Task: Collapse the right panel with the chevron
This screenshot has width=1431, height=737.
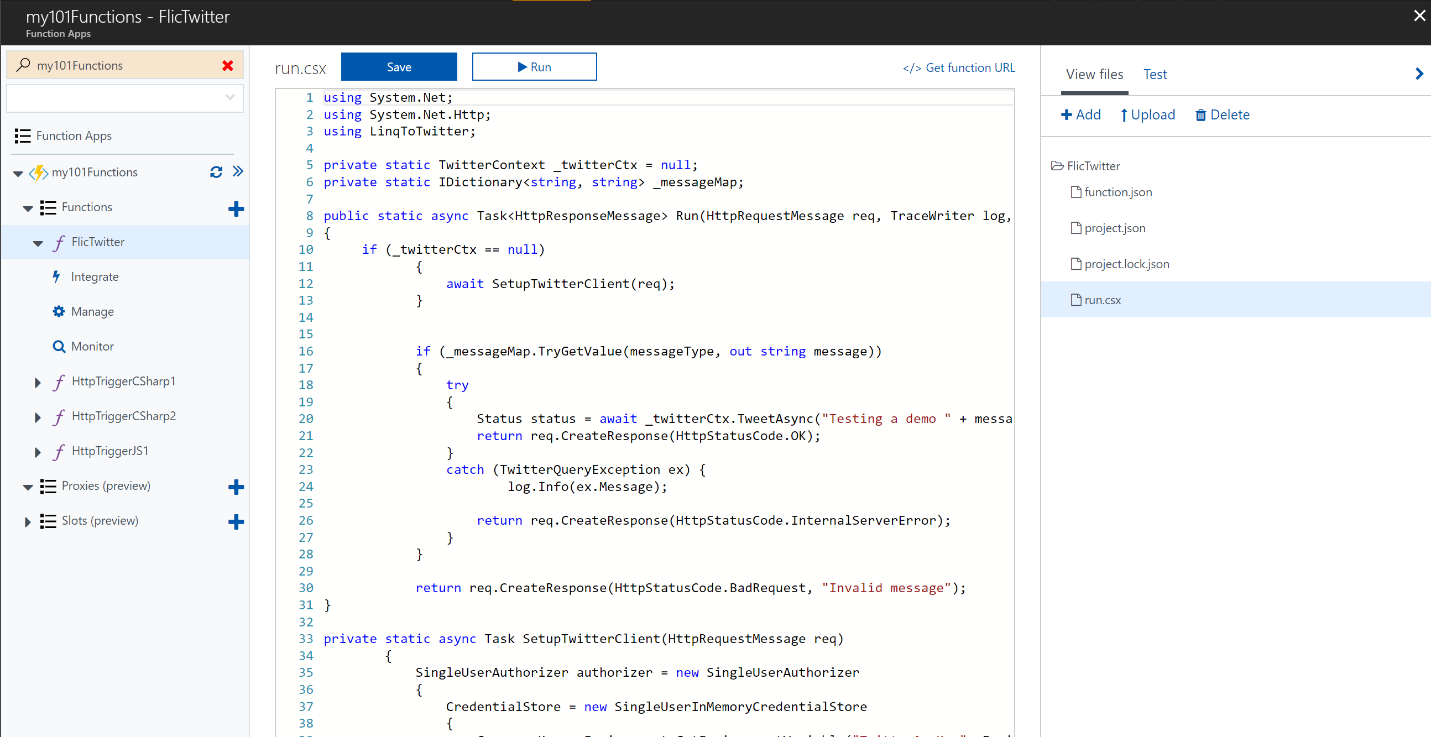Action: point(1419,74)
